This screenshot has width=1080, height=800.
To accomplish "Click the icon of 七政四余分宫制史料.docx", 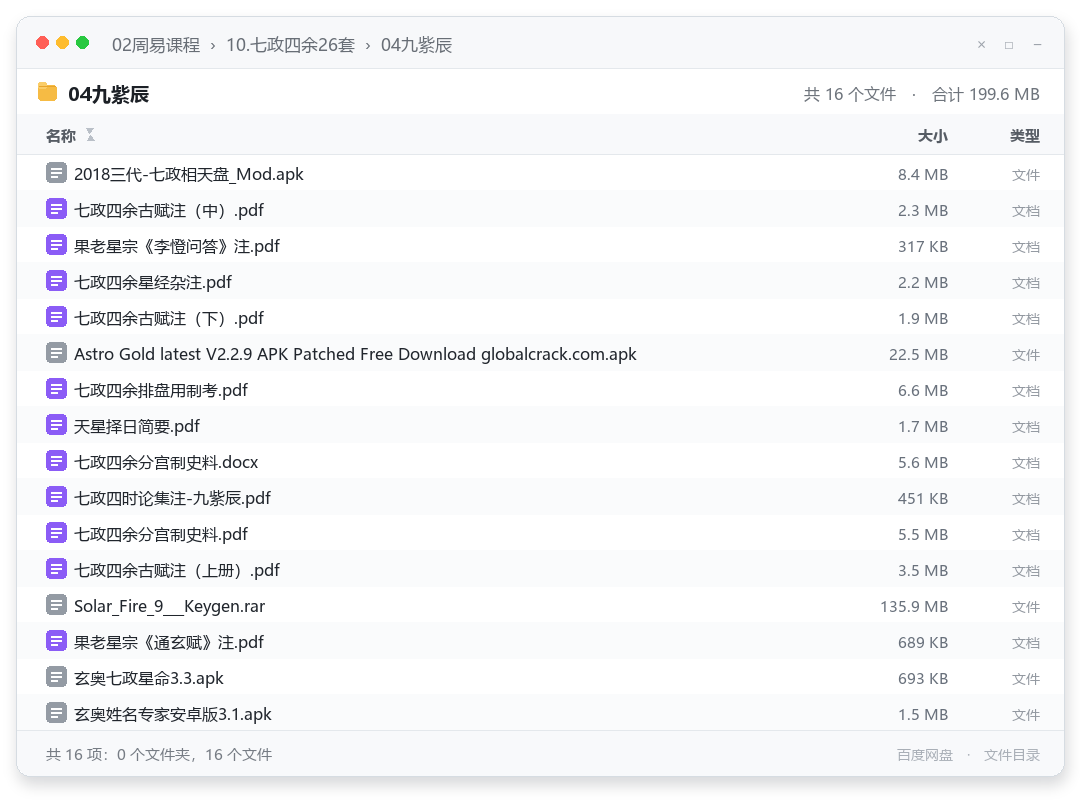I will click(56, 461).
